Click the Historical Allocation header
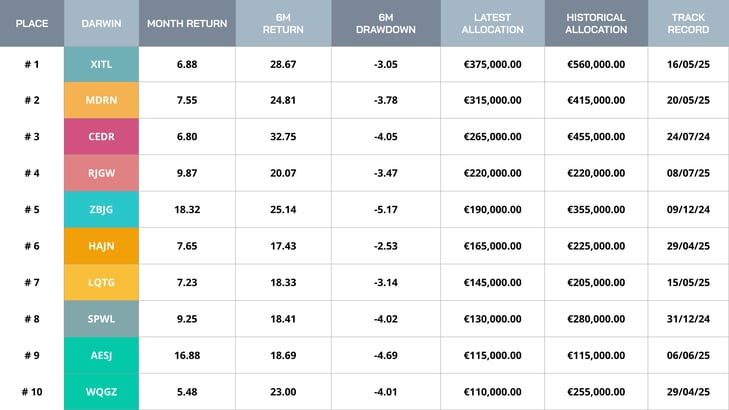 pos(596,23)
